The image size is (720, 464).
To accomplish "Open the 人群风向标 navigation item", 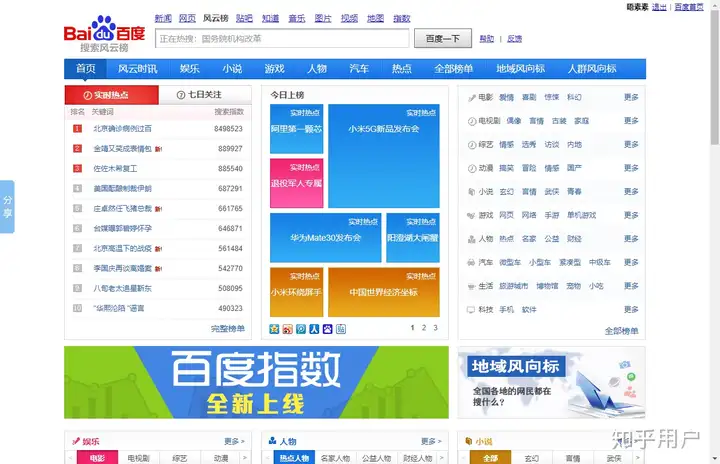I will coord(592,69).
